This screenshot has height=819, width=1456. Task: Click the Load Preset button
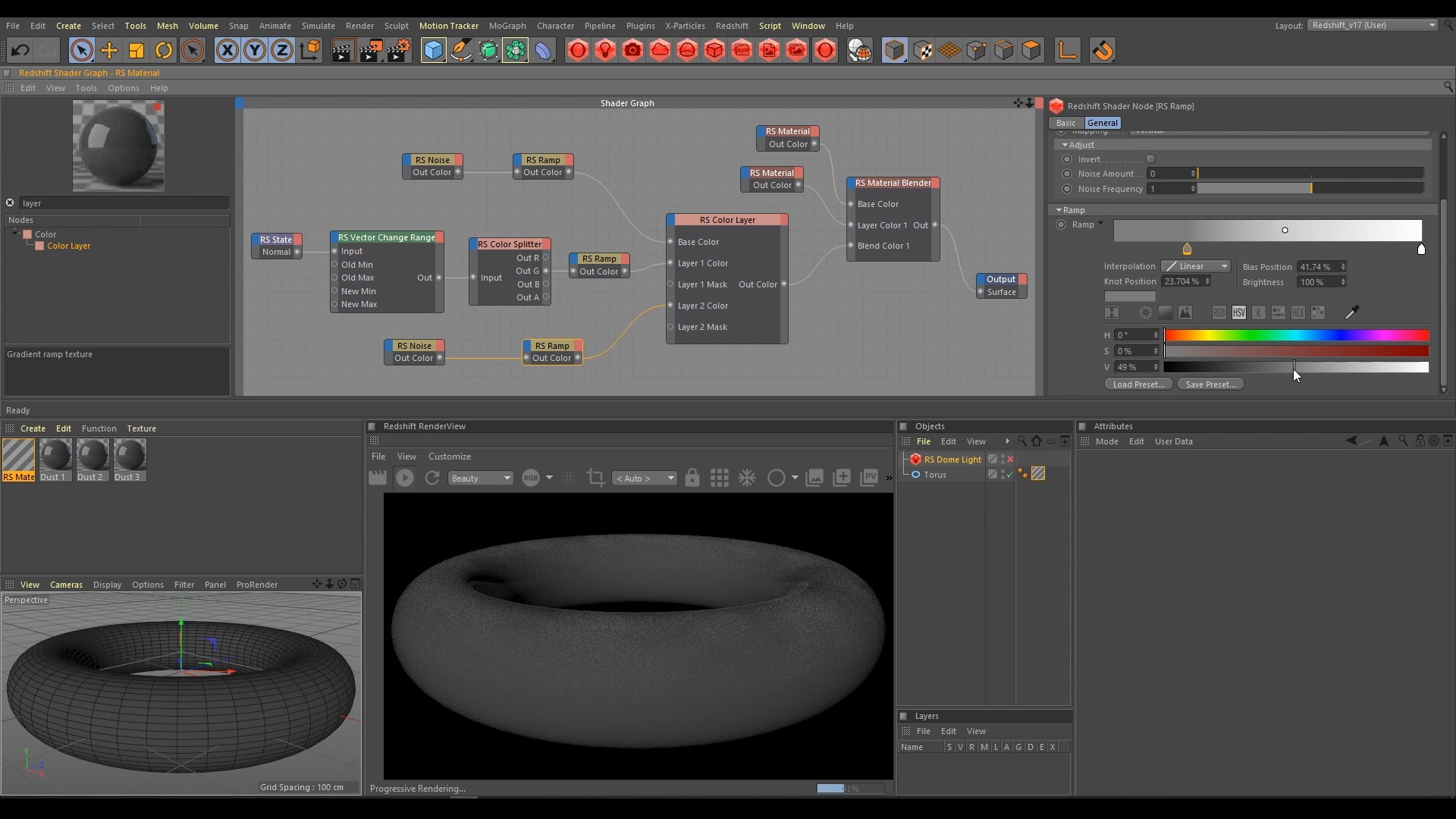pos(1138,384)
